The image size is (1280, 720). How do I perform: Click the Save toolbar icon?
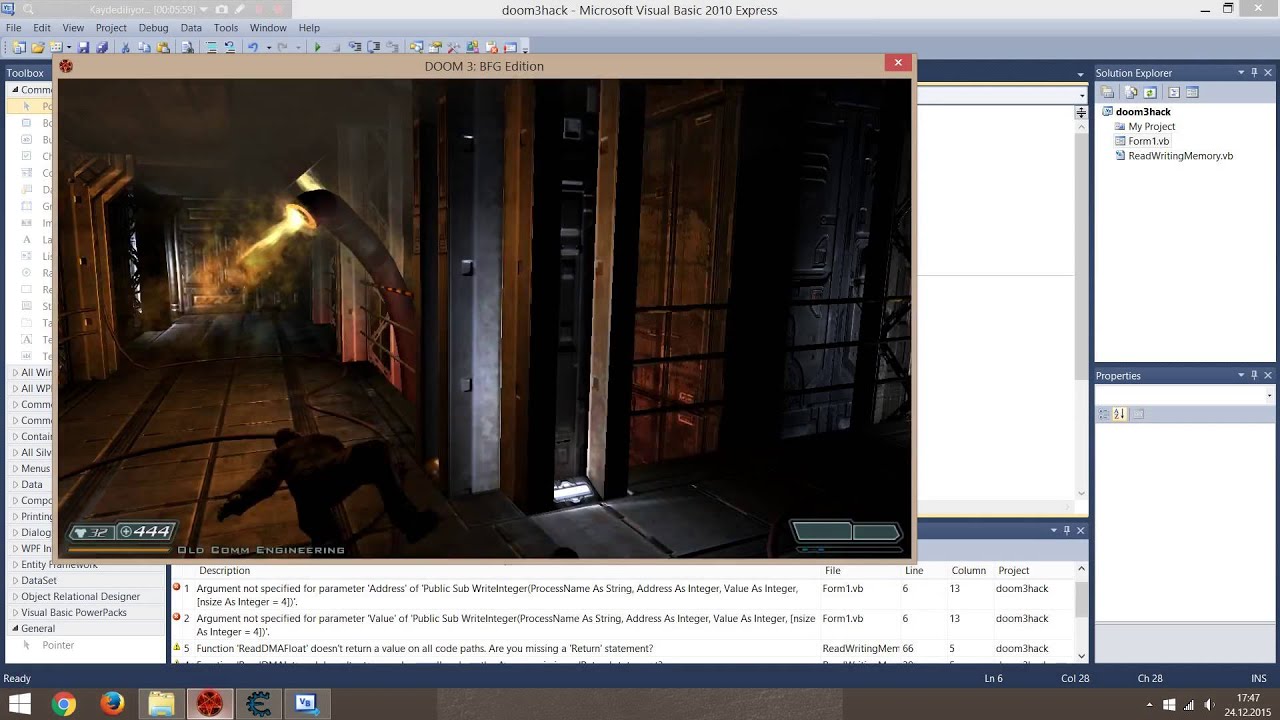pos(84,47)
